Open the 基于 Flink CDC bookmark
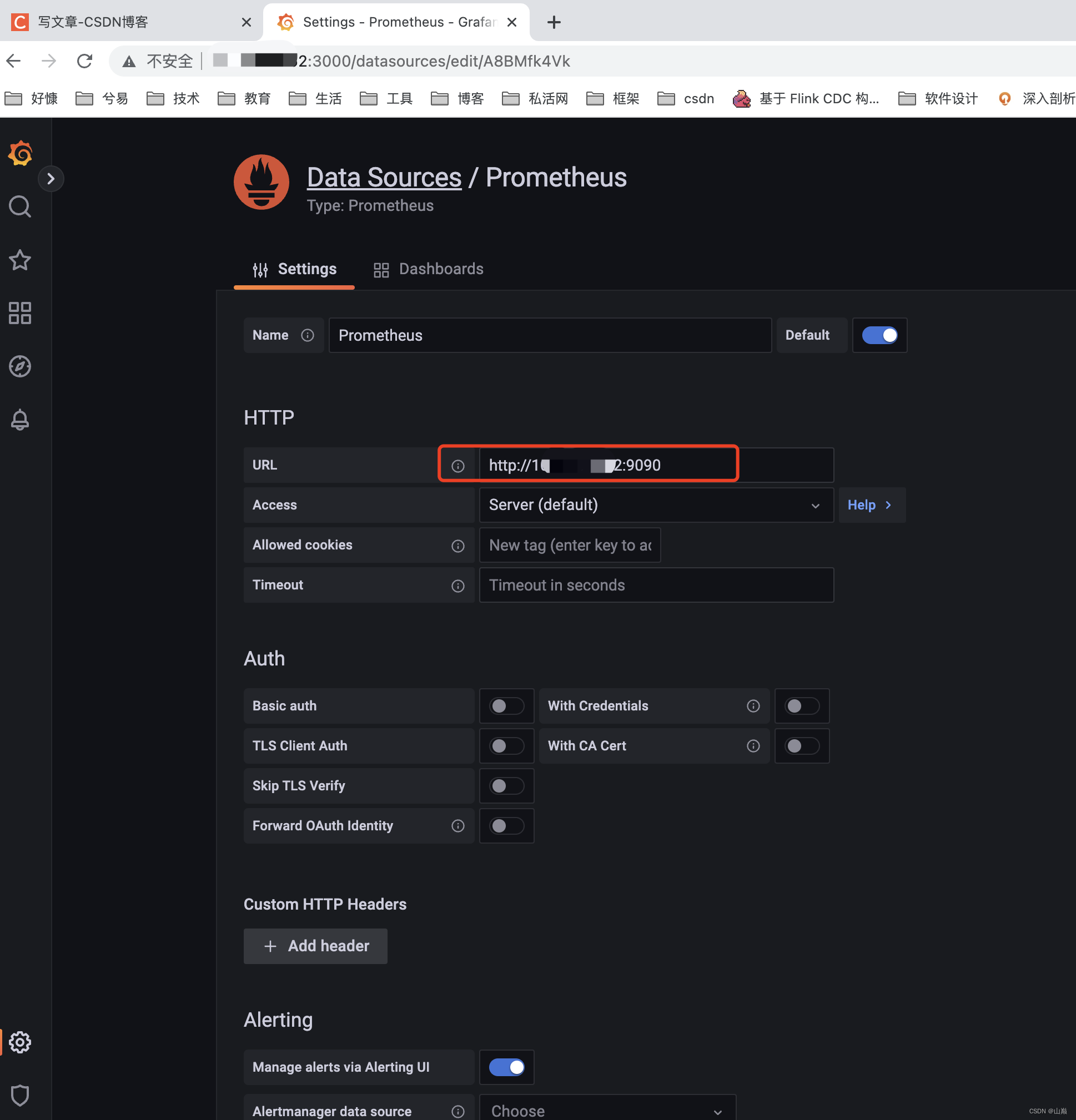This screenshot has width=1076, height=1120. click(x=806, y=99)
